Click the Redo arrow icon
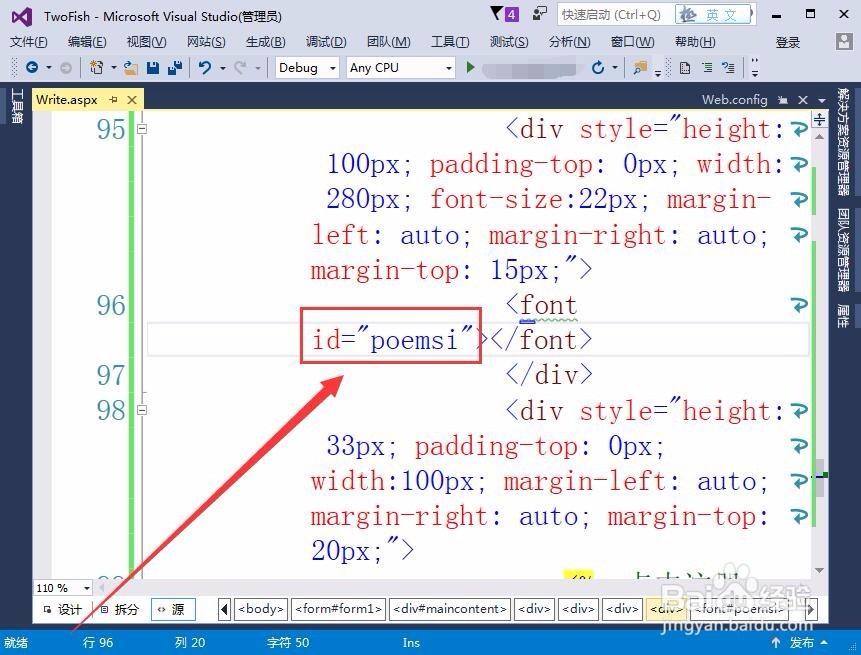 (x=239, y=68)
